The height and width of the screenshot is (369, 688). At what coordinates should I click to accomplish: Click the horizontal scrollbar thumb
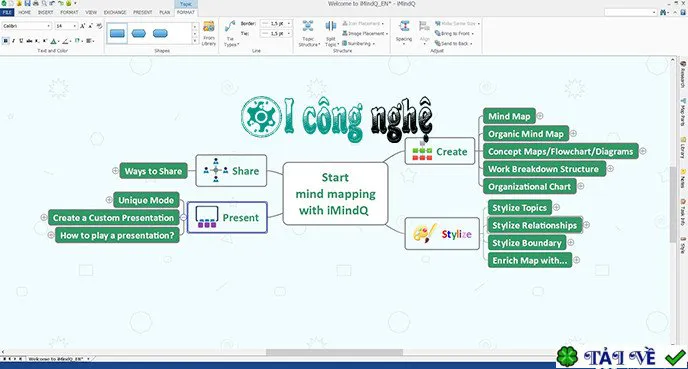[334, 352]
